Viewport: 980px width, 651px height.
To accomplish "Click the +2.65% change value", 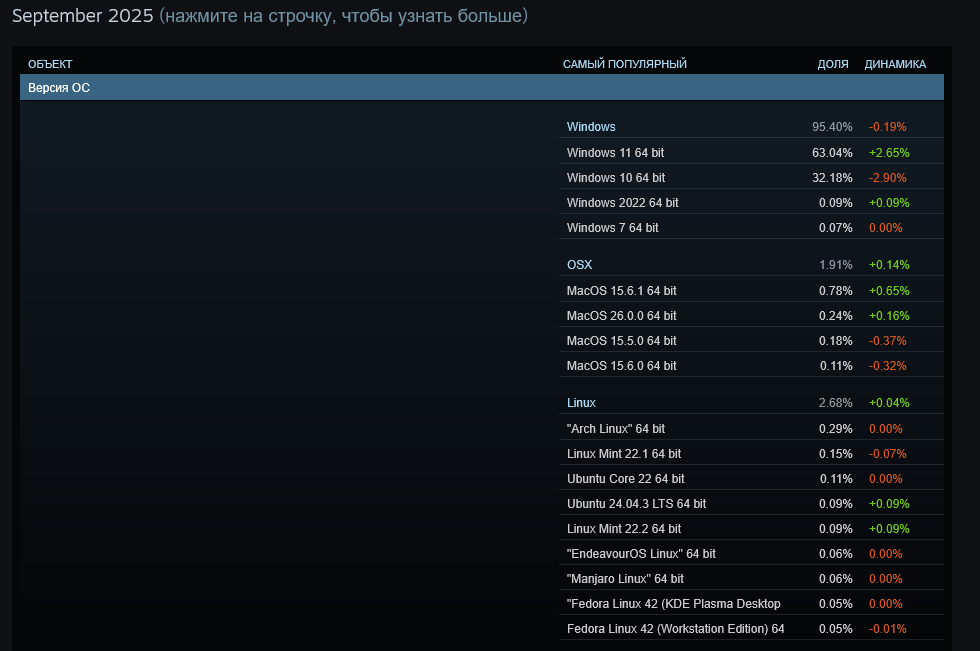I will click(x=889, y=152).
